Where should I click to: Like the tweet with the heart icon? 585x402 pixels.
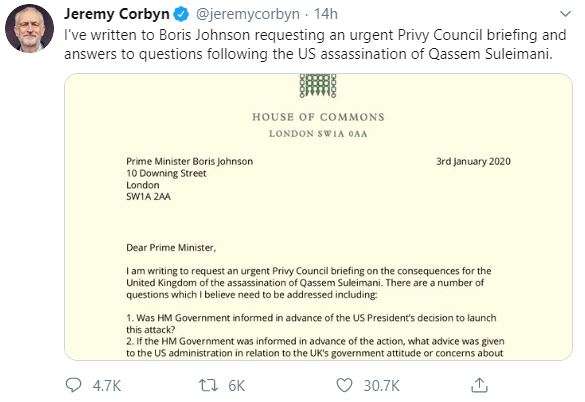tap(344, 385)
